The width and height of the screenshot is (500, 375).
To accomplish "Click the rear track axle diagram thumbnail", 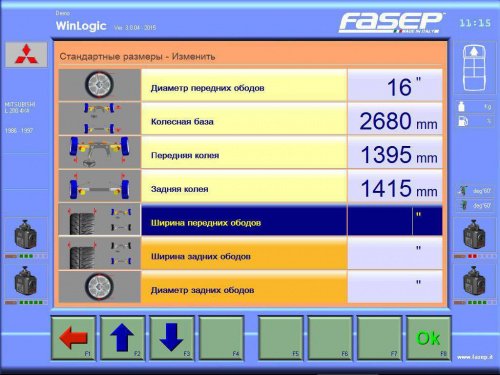I will pyautogui.click(x=100, y=186).
